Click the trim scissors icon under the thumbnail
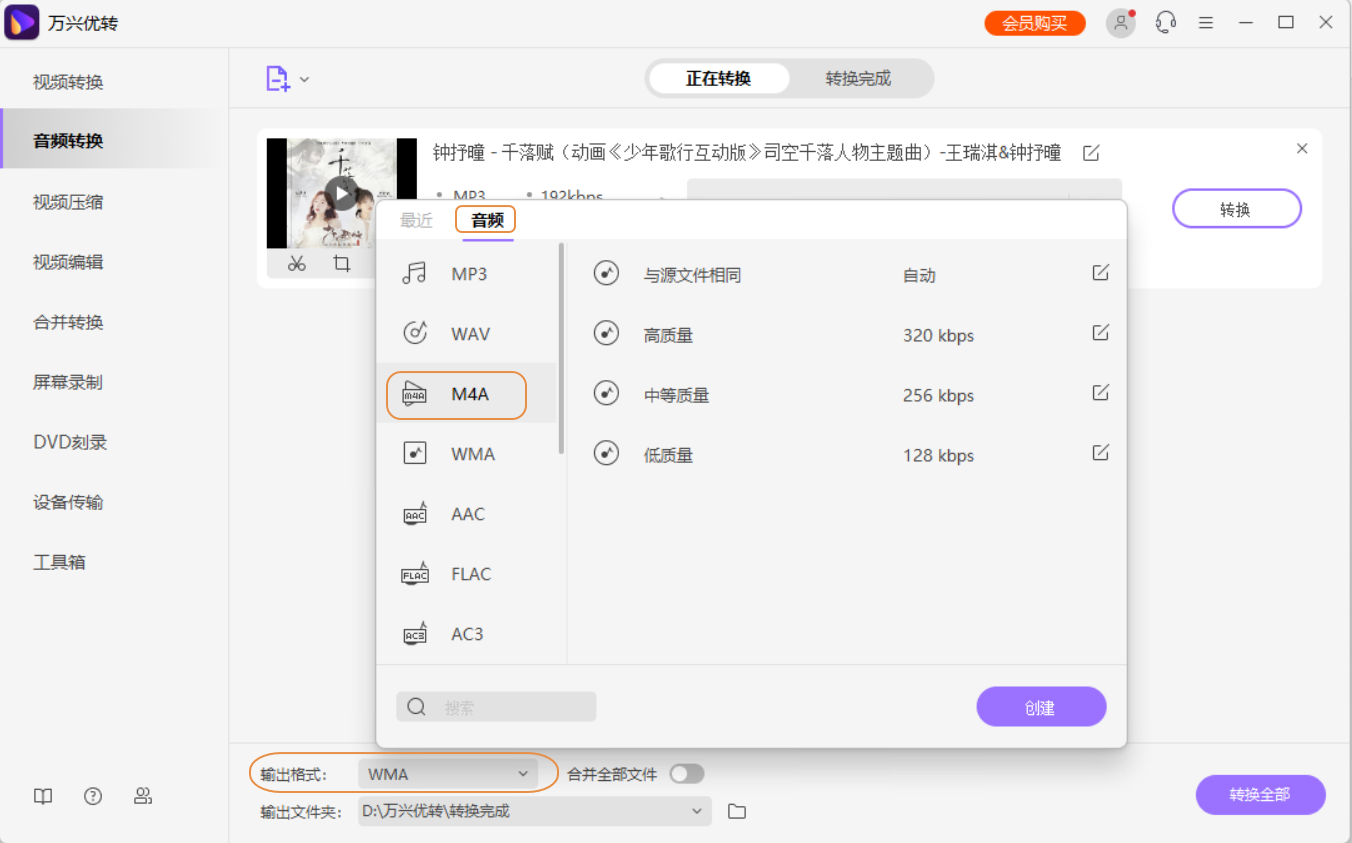This screenshot has width=1352, height=843. tap(296, 263)
